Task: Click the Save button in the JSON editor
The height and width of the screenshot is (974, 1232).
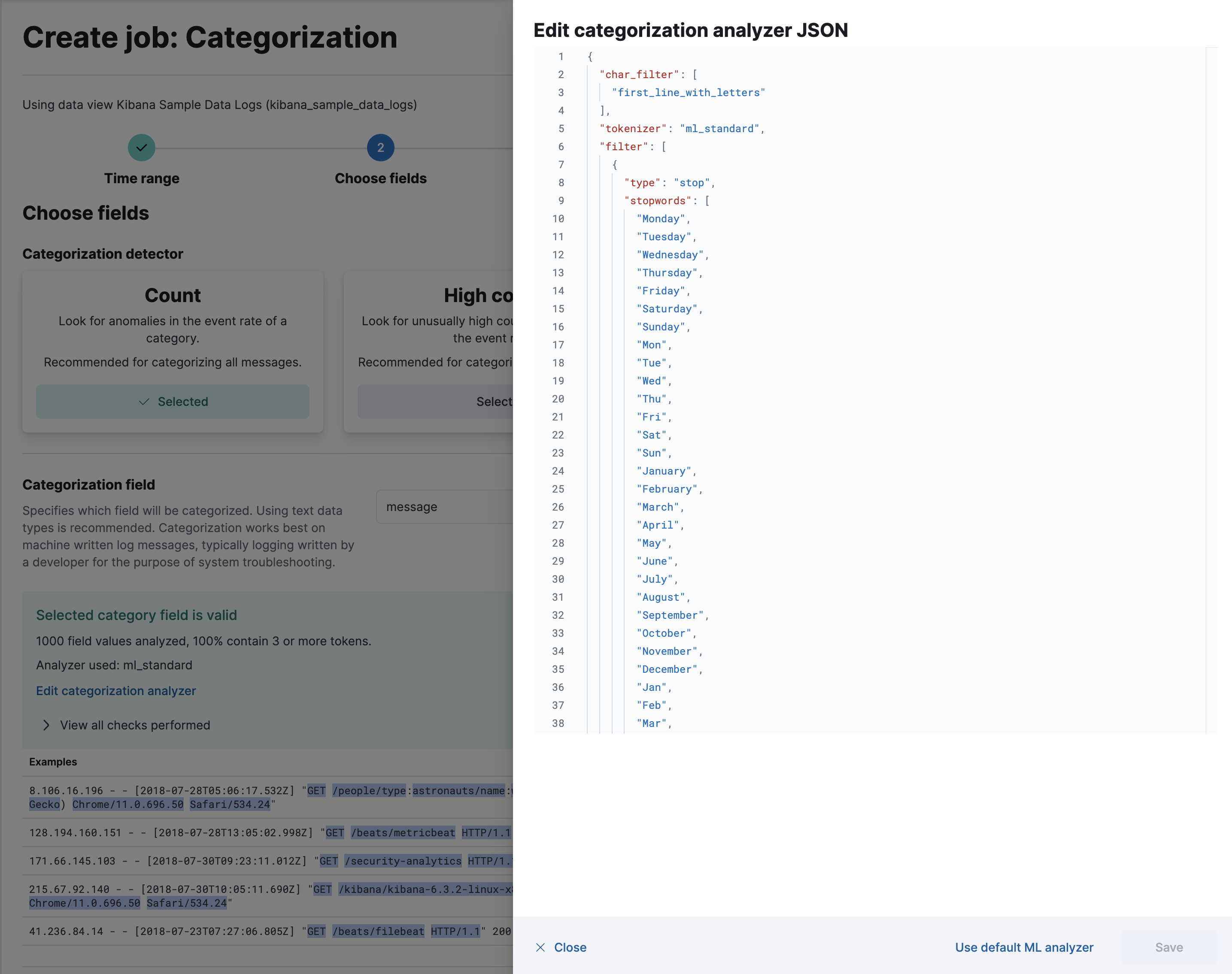Action: coord(1169,947)
